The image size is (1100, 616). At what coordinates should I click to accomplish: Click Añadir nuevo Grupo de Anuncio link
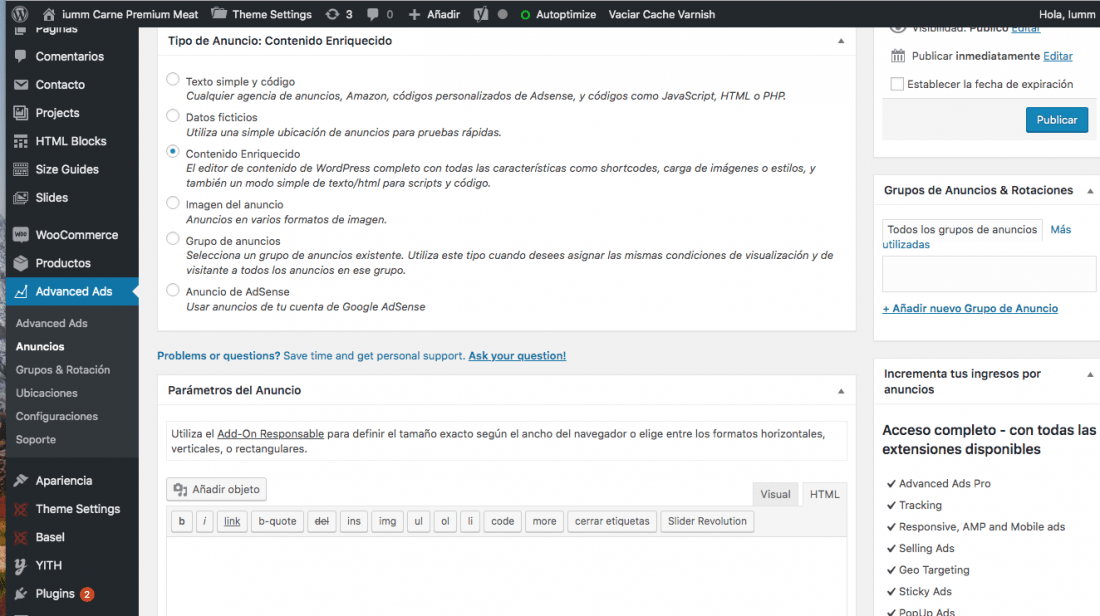(x=970, y=308)
